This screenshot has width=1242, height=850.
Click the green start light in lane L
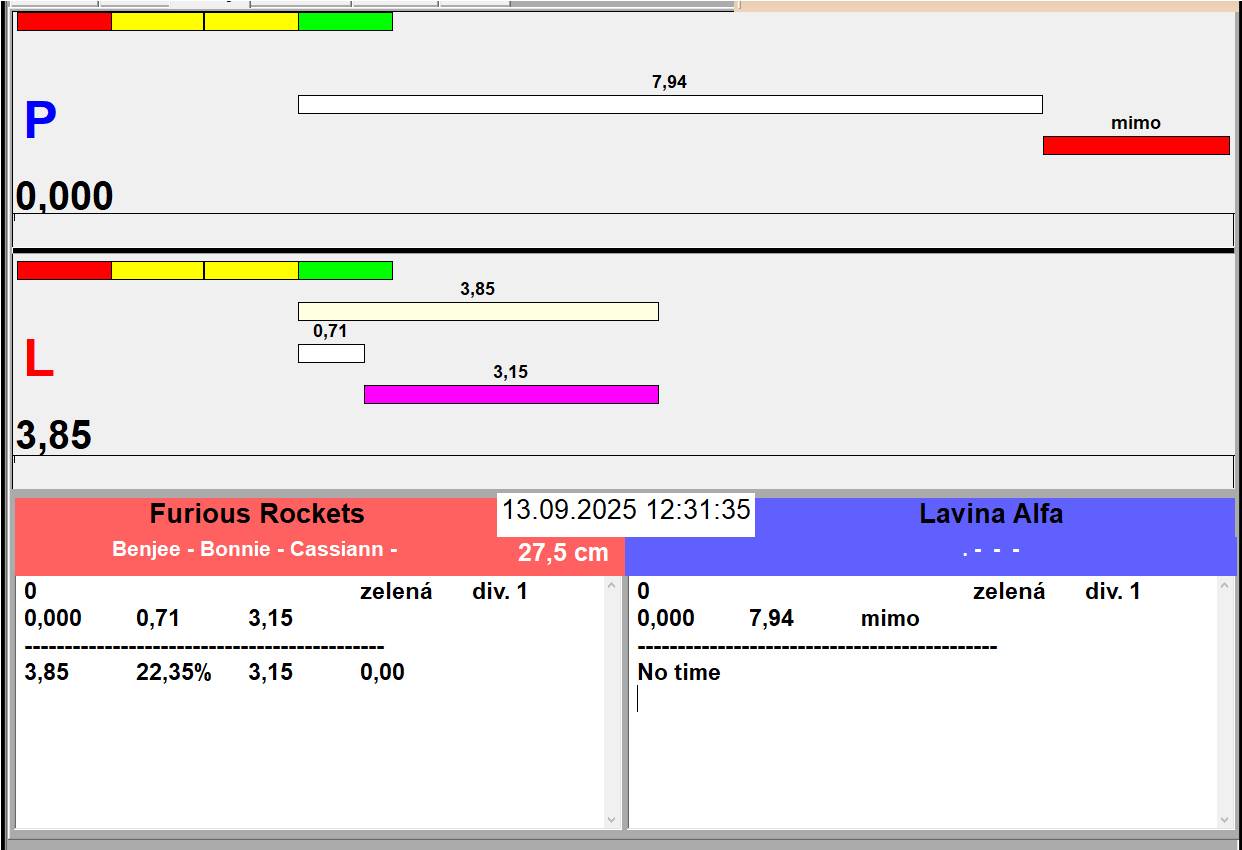[345, 271]
